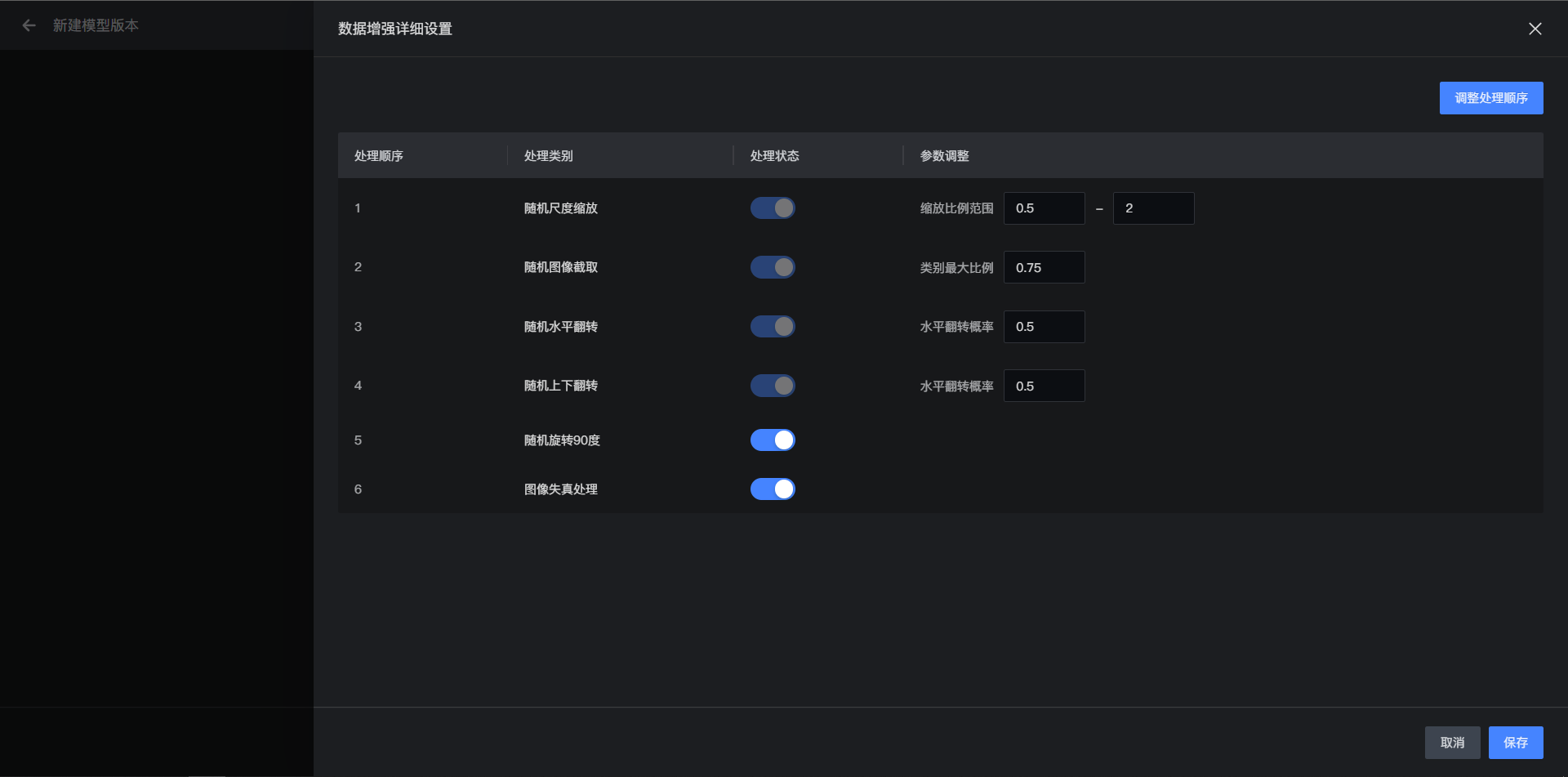Click the 数据增强详细设置 dialog title

[x=395, y=29]
